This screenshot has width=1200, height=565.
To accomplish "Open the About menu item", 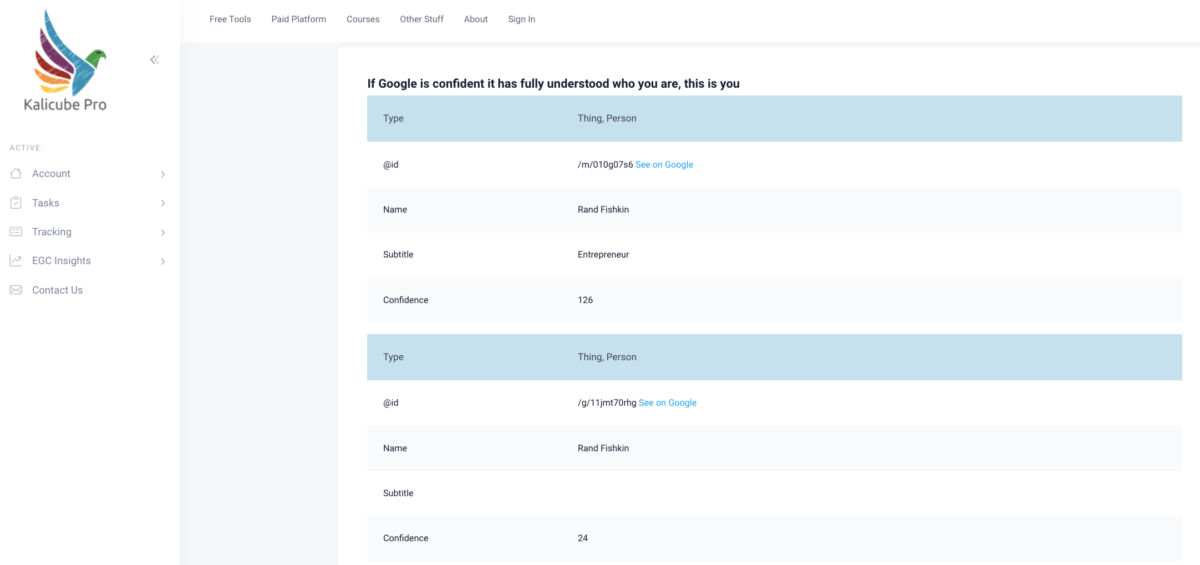I will tap(476, 19).
